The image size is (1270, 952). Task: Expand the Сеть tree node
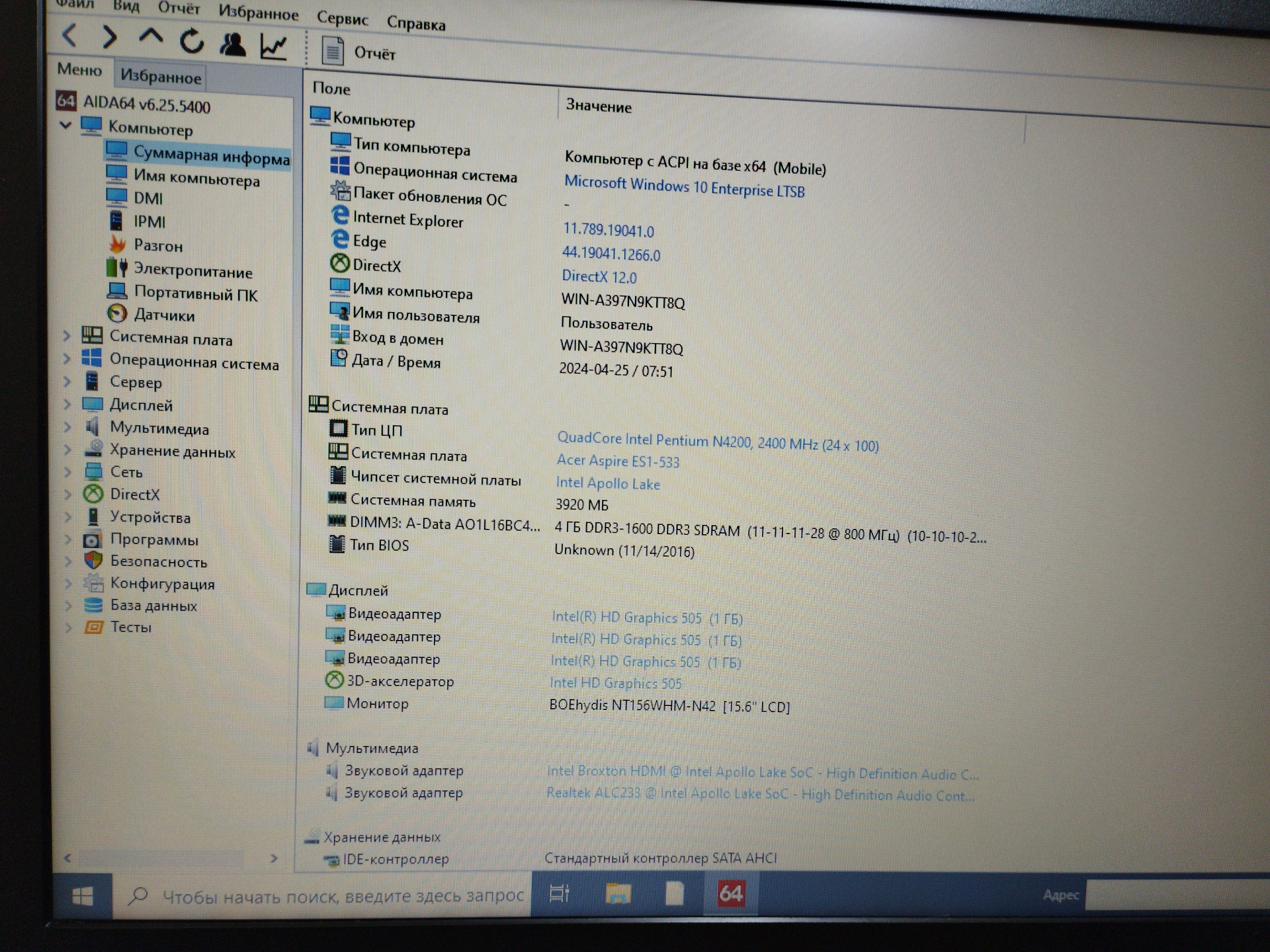click(x=67, y=472)
